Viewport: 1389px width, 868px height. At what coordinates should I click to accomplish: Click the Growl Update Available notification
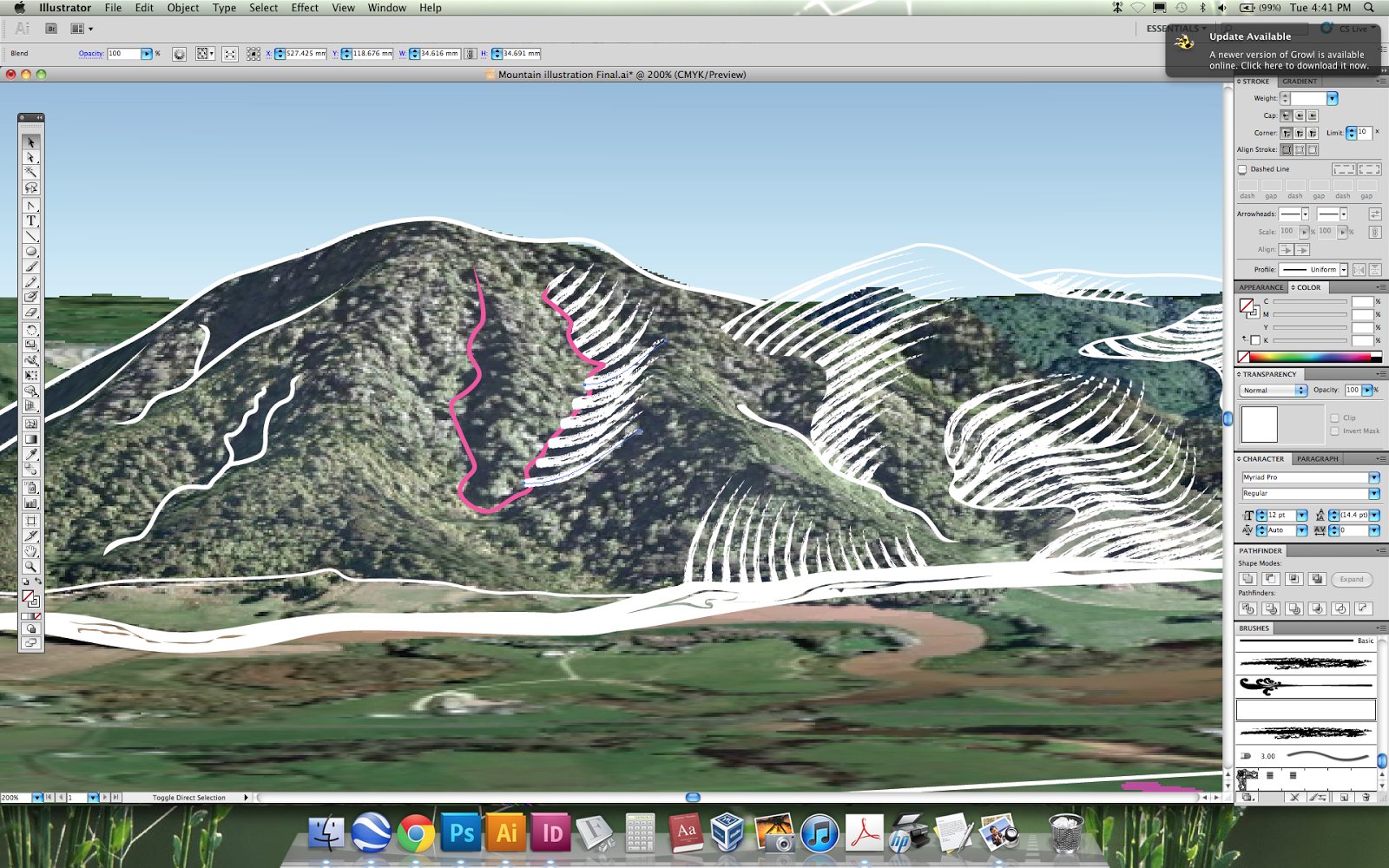(x=1274, y=50)
